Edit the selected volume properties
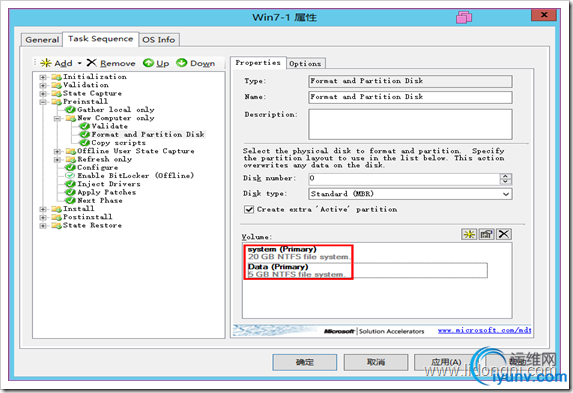This screenshot has height=393, width=573. pos(486,234)
